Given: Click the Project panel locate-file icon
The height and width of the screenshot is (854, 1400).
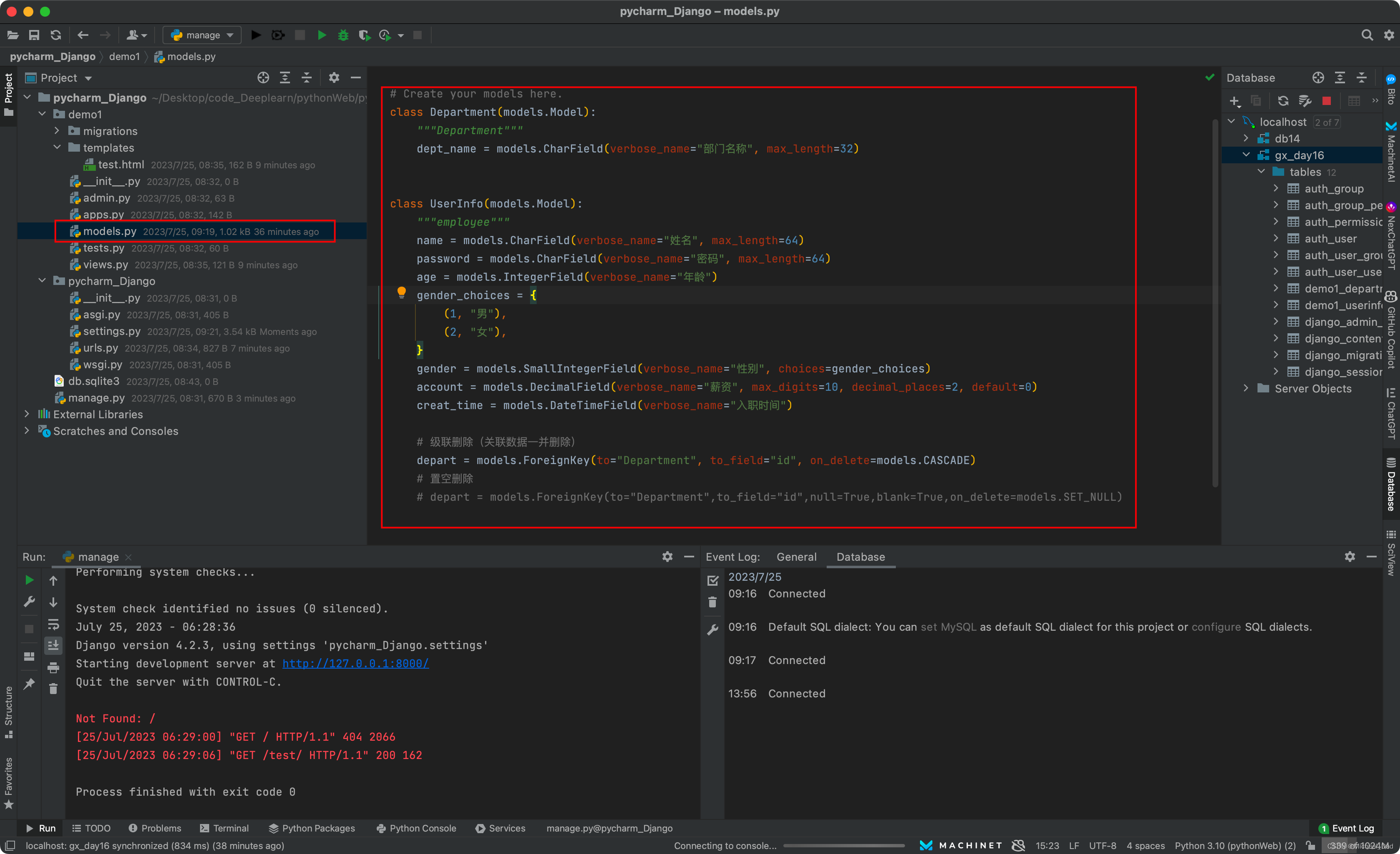Looking at the screenshot, I should click(x=263, y=78).
